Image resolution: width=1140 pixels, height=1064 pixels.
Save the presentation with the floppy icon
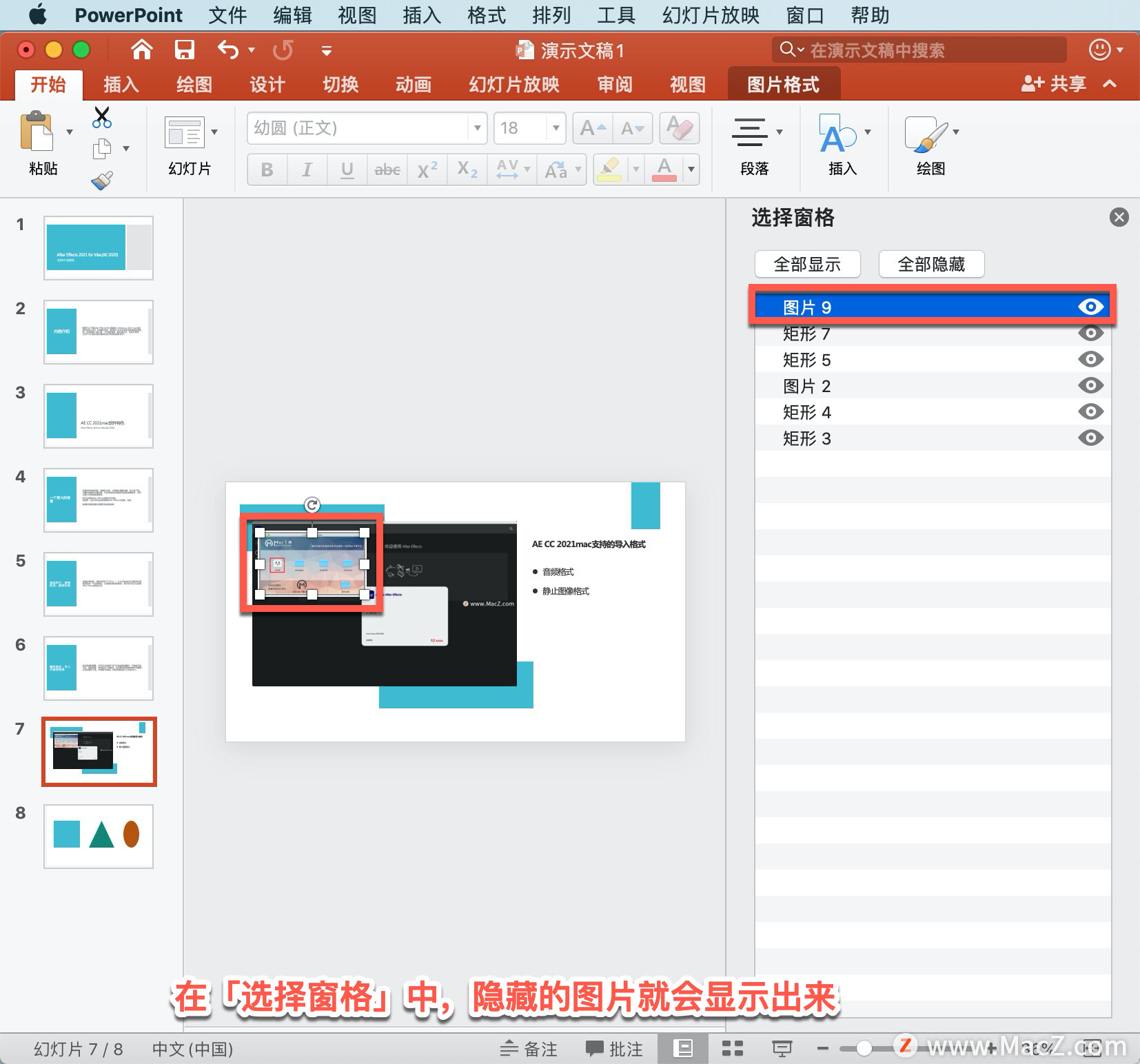click(184, 50)
